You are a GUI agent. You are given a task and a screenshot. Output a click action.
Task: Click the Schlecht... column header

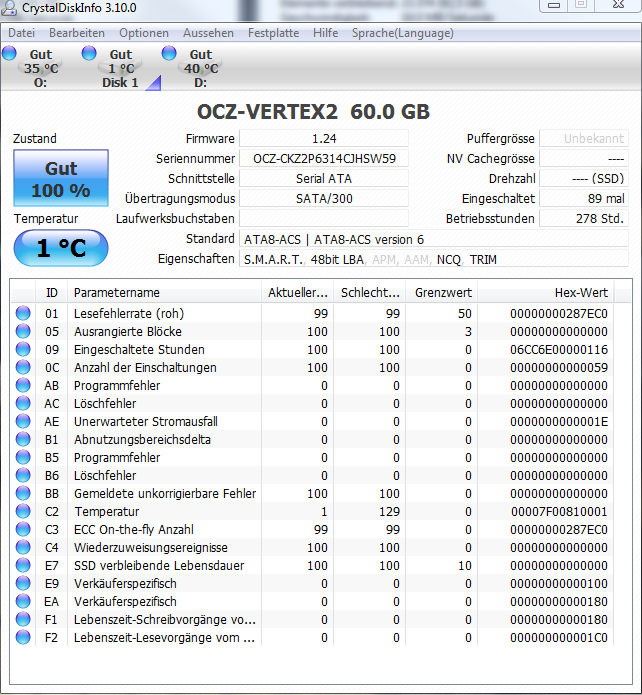370,293
